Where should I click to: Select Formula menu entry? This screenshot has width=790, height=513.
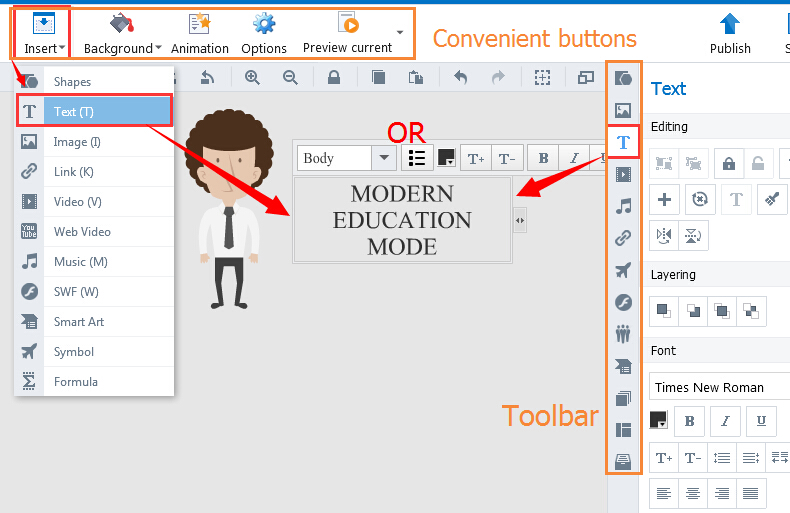pyautogui.click(x=94, y=381)
